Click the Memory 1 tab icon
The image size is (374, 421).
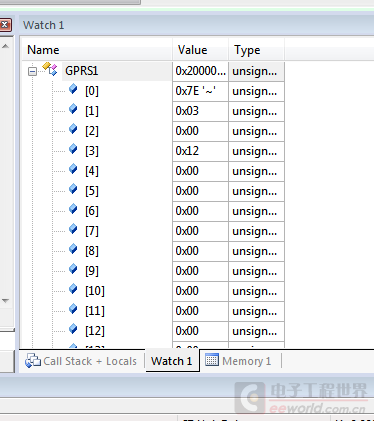coord(212,360)
